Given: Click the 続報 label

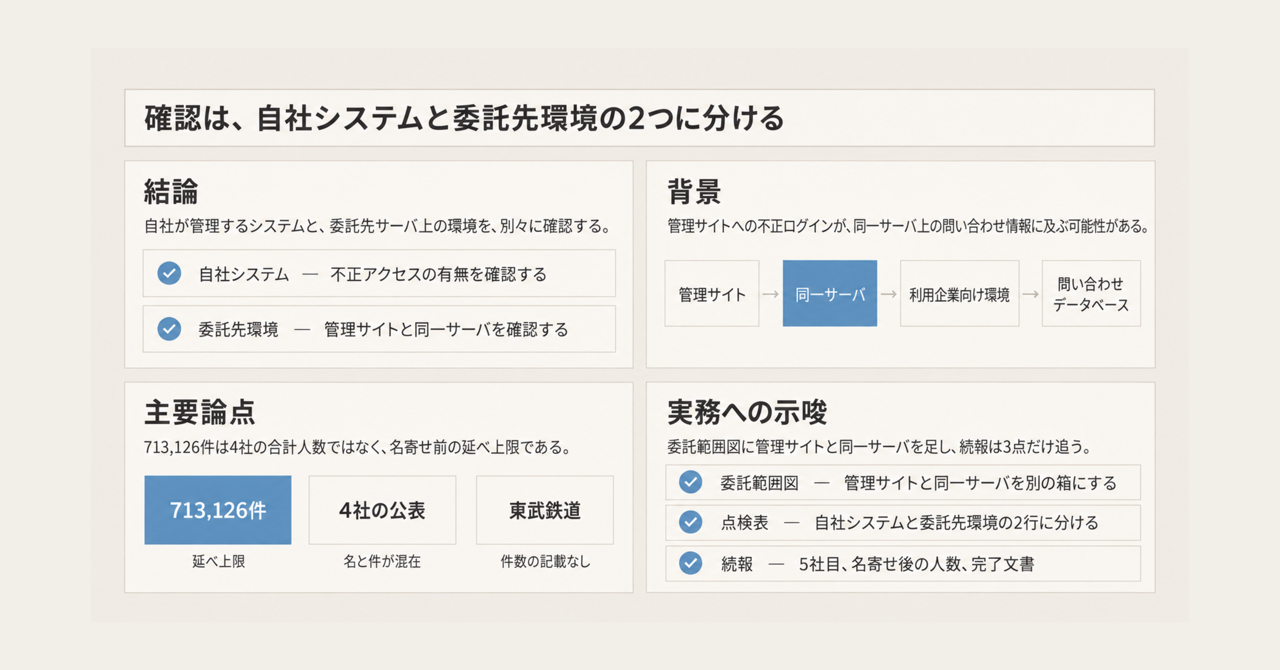Looking at the screenshot, I should [736, 564].
